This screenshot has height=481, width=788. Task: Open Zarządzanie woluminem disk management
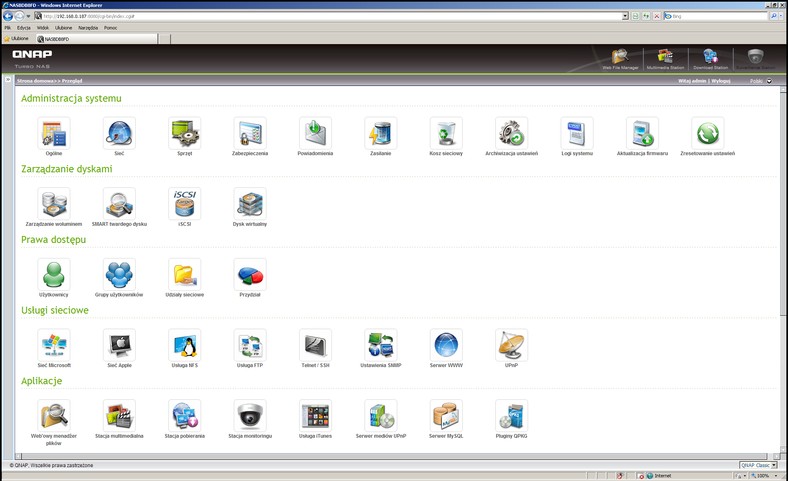[53, 203]
